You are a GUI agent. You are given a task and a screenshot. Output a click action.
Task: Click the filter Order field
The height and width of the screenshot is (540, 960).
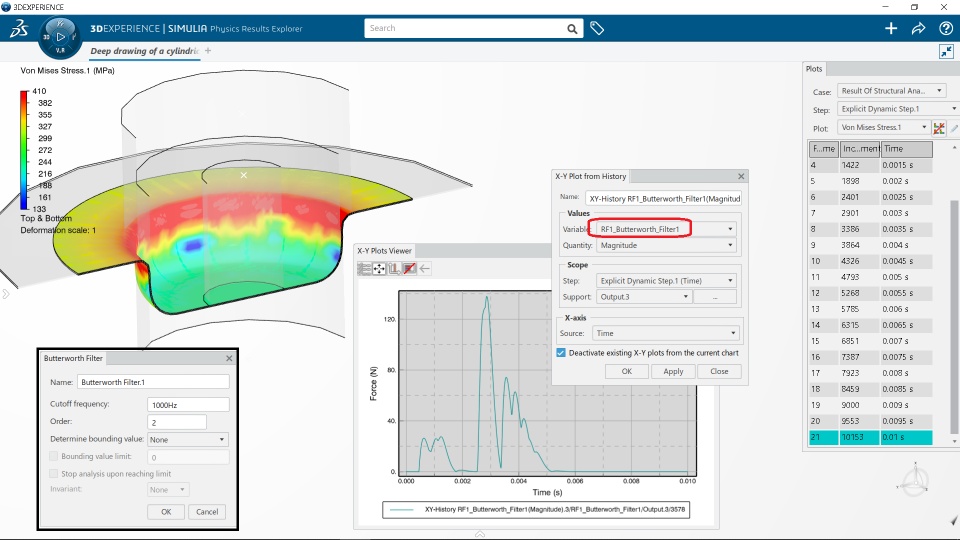coord(177,422)
